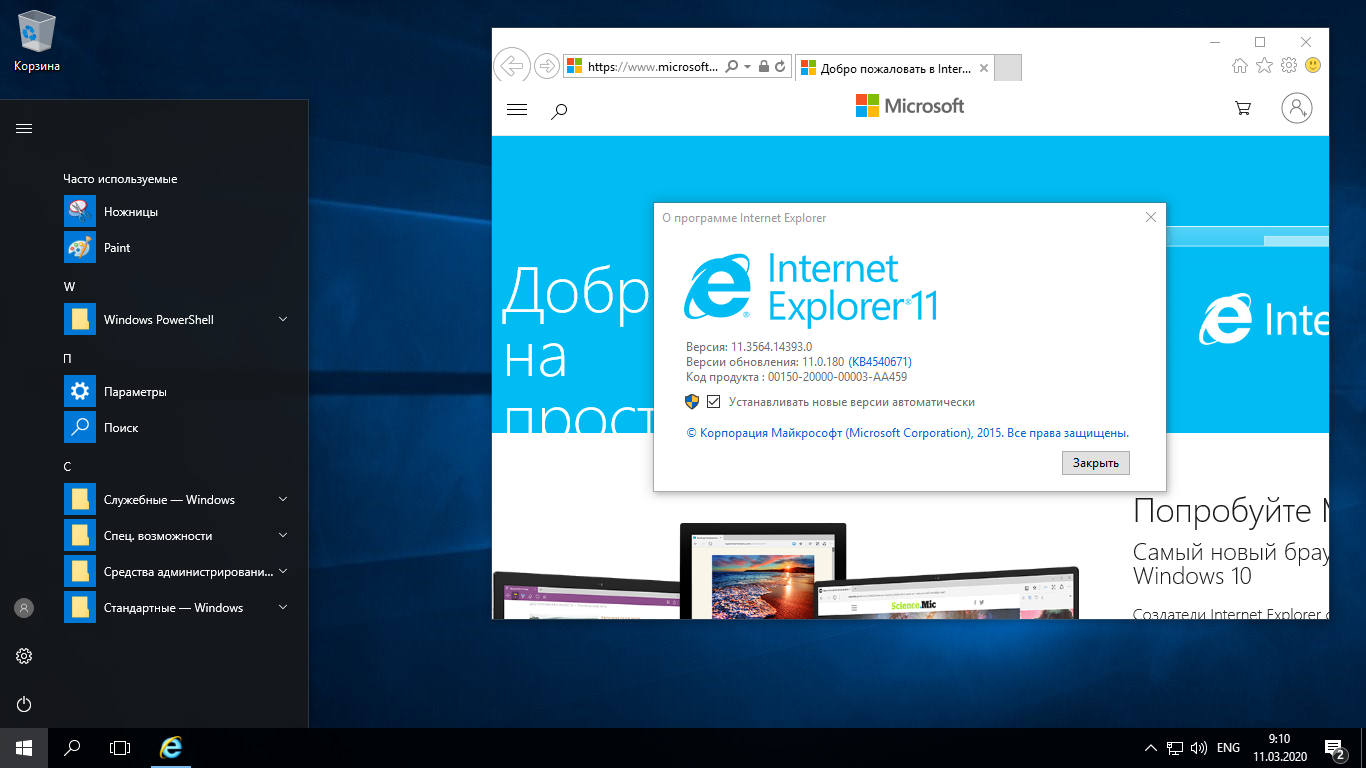Click the power icon in Start menu
Screen dimensions: 1366x768
pyautogui.click(x=24, y=704)
